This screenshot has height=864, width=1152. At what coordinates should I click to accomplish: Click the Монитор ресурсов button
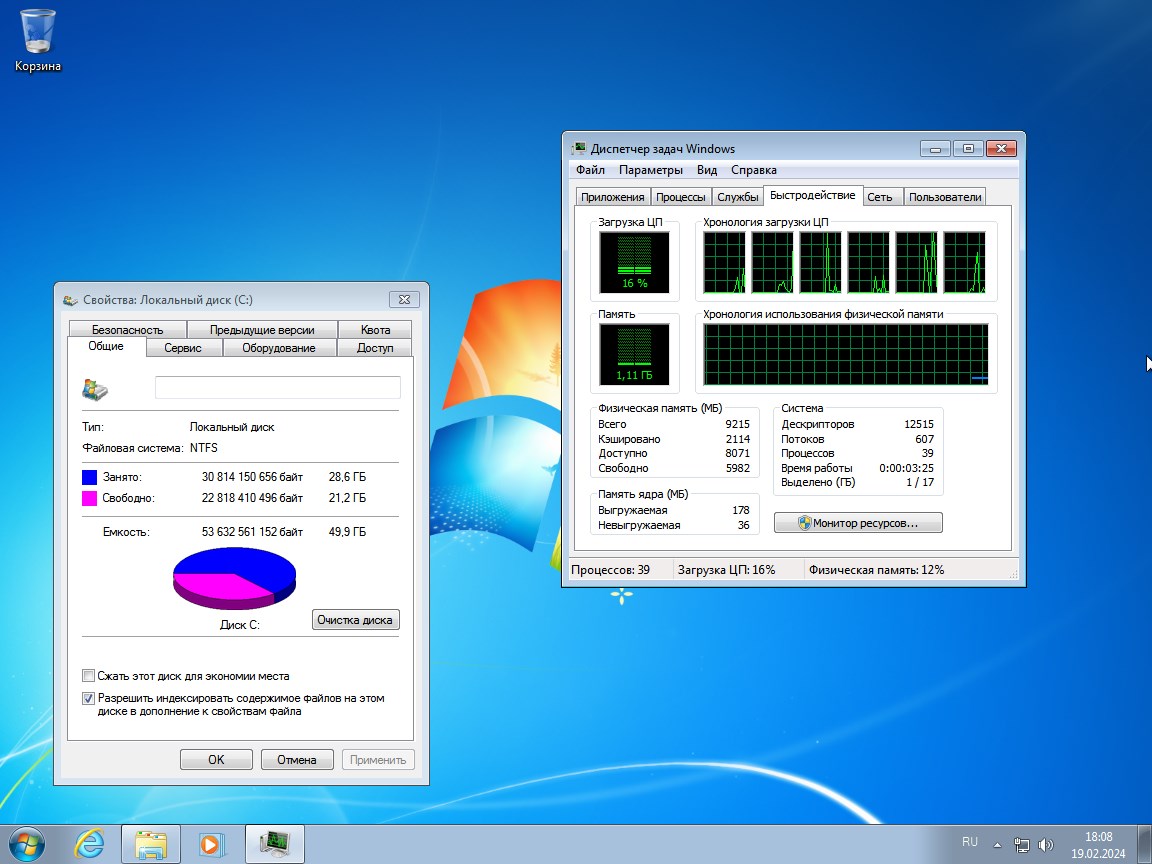coord(858,522)
